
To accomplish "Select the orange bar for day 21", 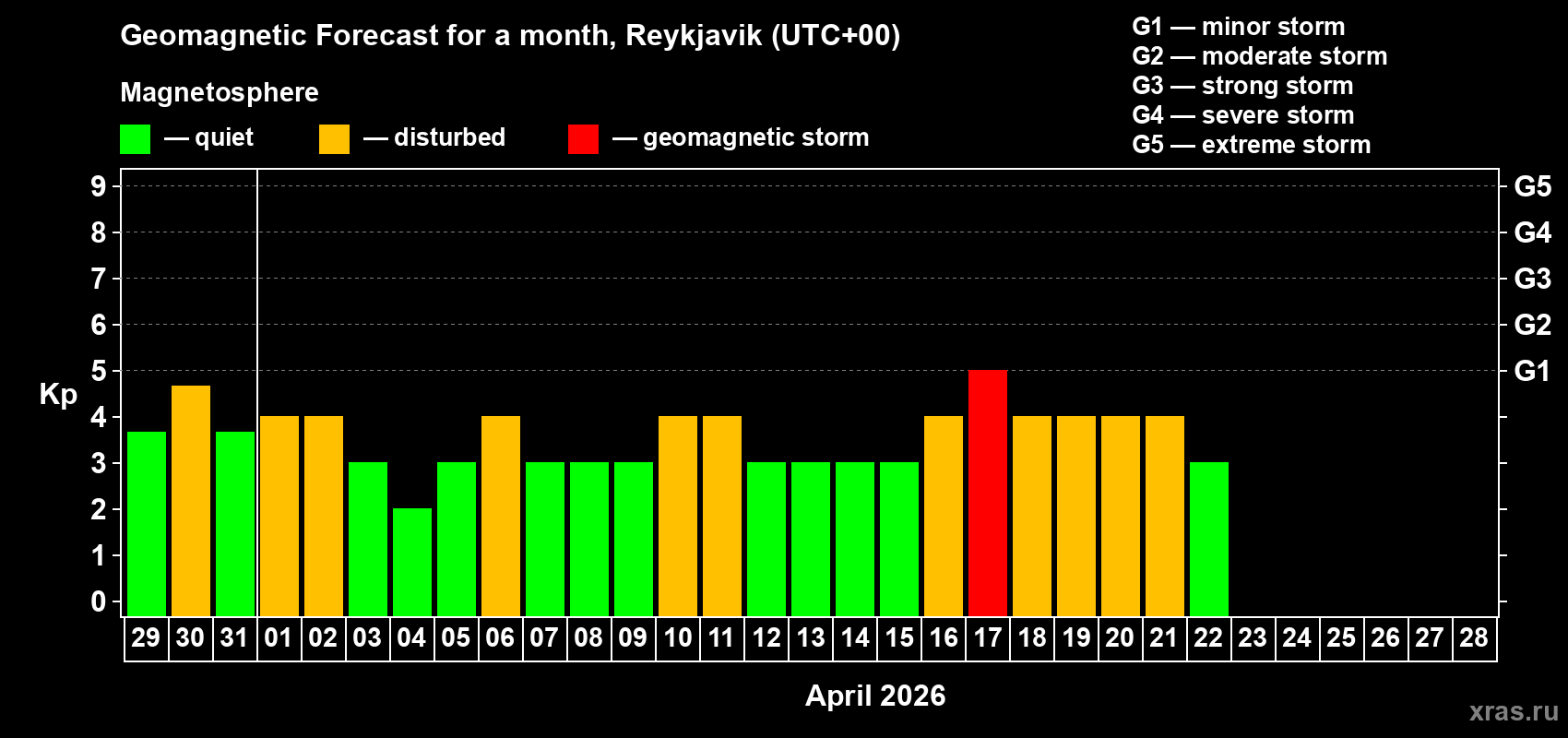I will pyautogui.click(x=1165, y=517).
